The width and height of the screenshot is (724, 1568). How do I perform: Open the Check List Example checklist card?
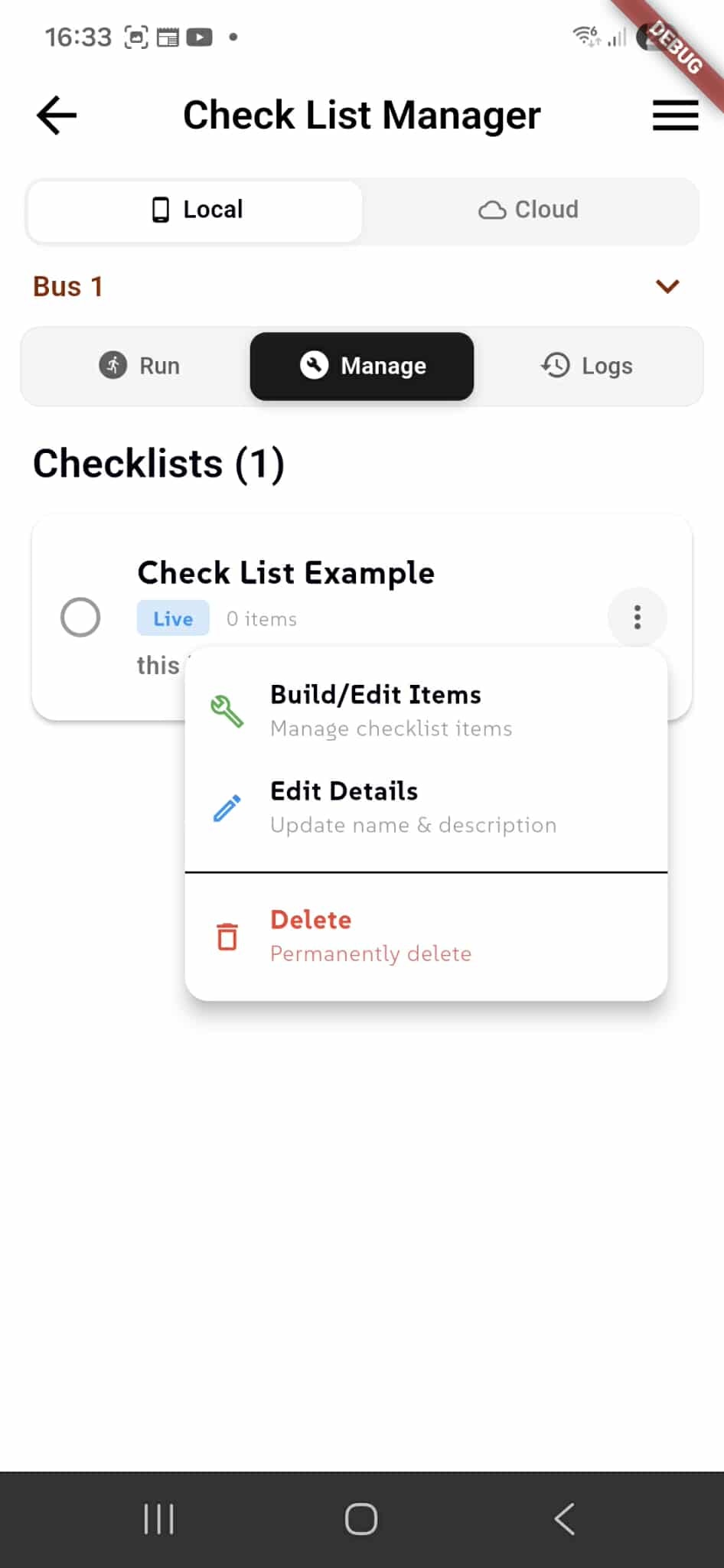285,572
